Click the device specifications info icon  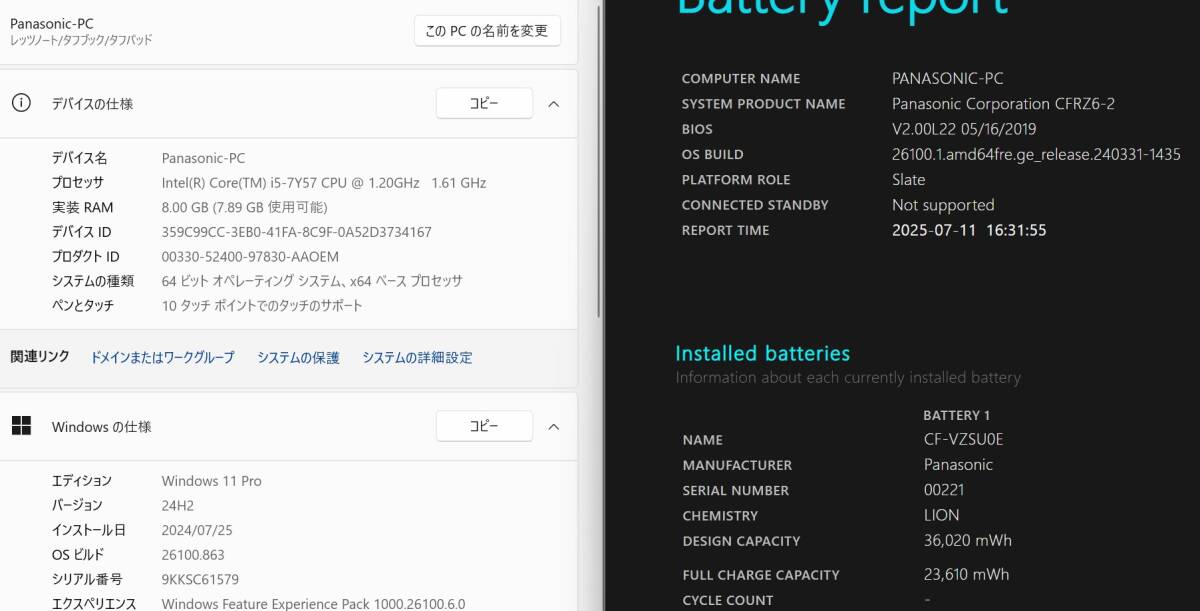click(x=21, y=103)
